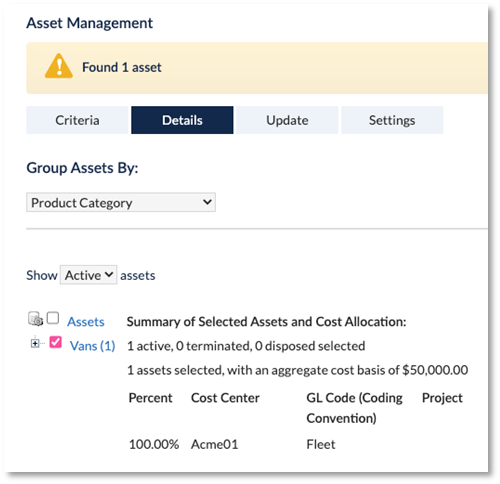The width and height of the screenshot is (500, 484).
Task: Click the 'Found 1 asset' message text
Action: tap(122, 67)
